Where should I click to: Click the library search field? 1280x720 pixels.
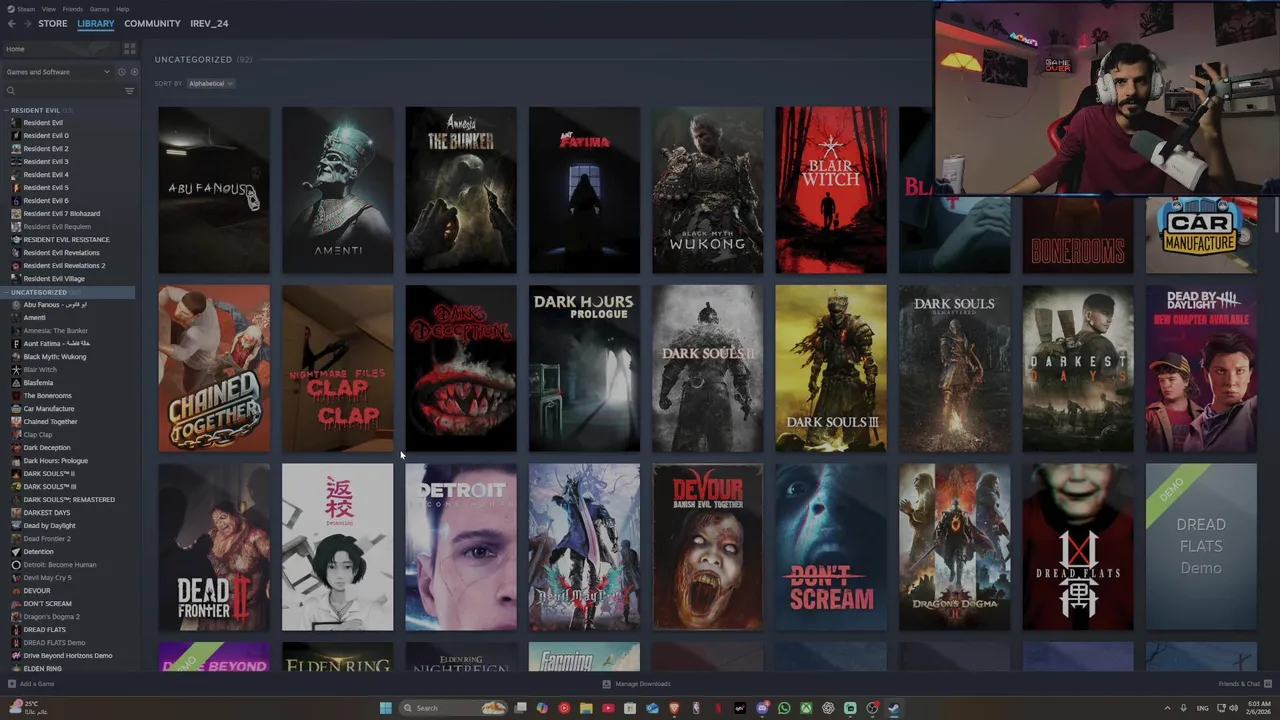(68, 91)
